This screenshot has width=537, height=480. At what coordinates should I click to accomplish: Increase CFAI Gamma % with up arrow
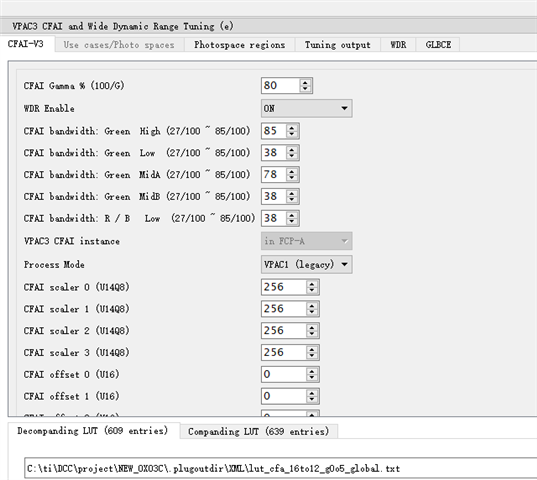coord(305,82)
